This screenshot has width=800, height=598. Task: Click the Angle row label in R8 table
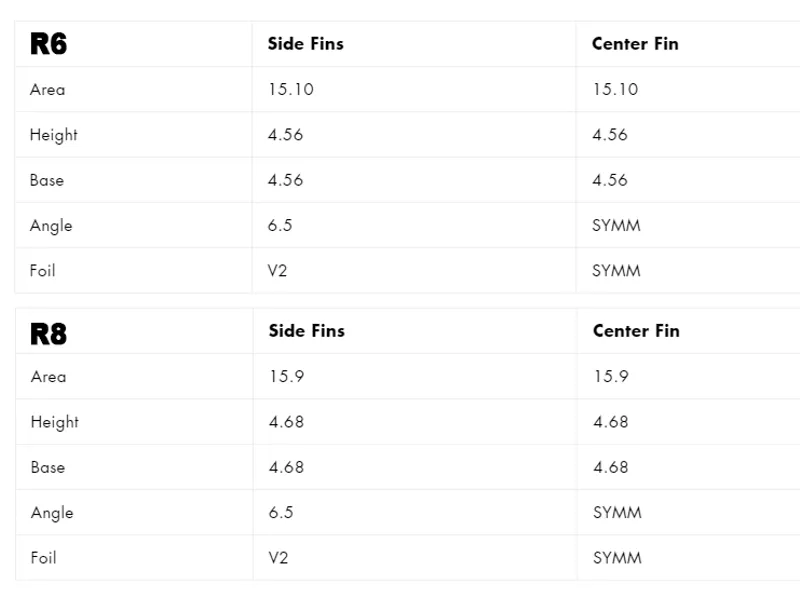click(51, 513)
